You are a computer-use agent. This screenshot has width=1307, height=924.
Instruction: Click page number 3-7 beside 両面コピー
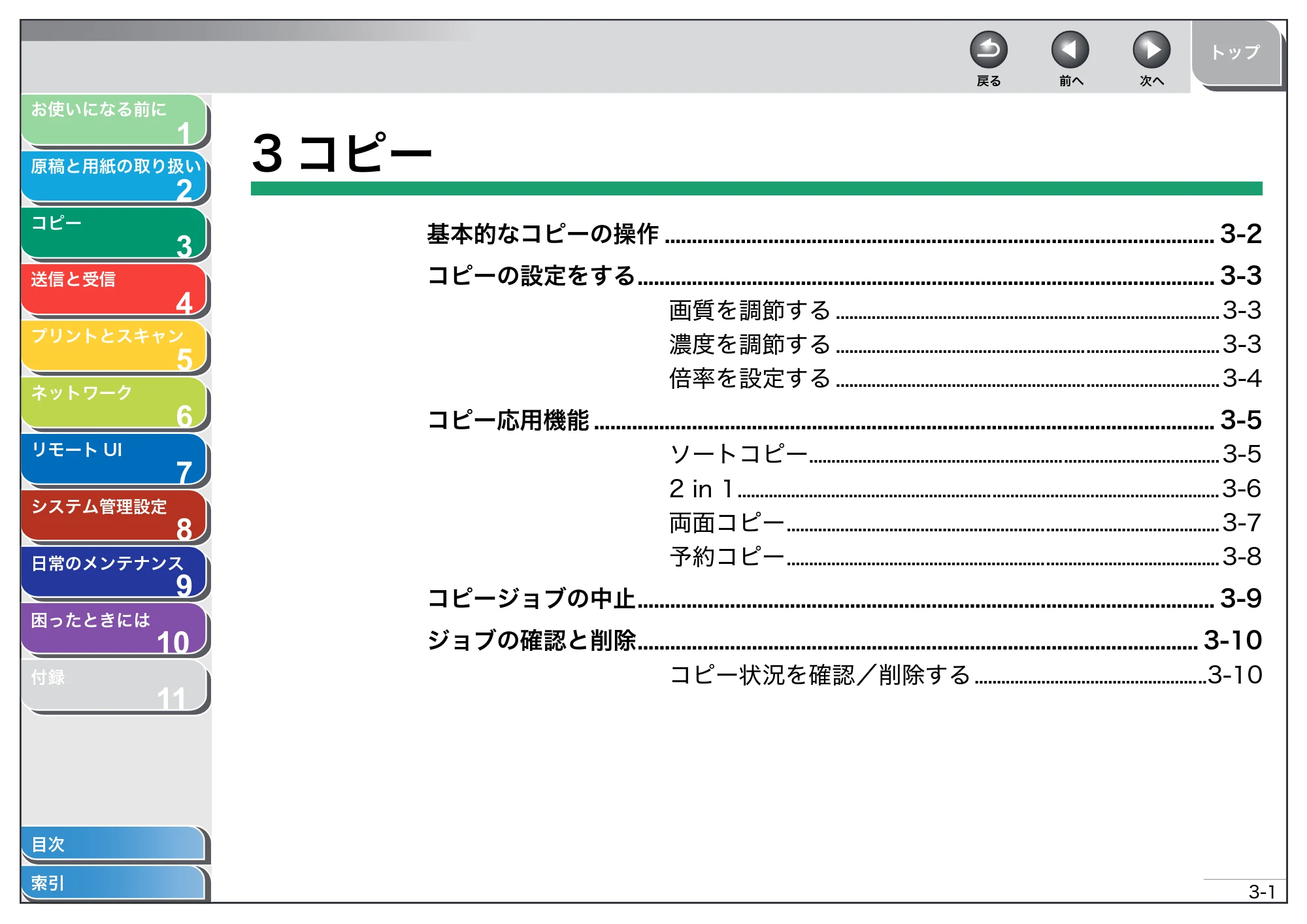pos(1242,523)
